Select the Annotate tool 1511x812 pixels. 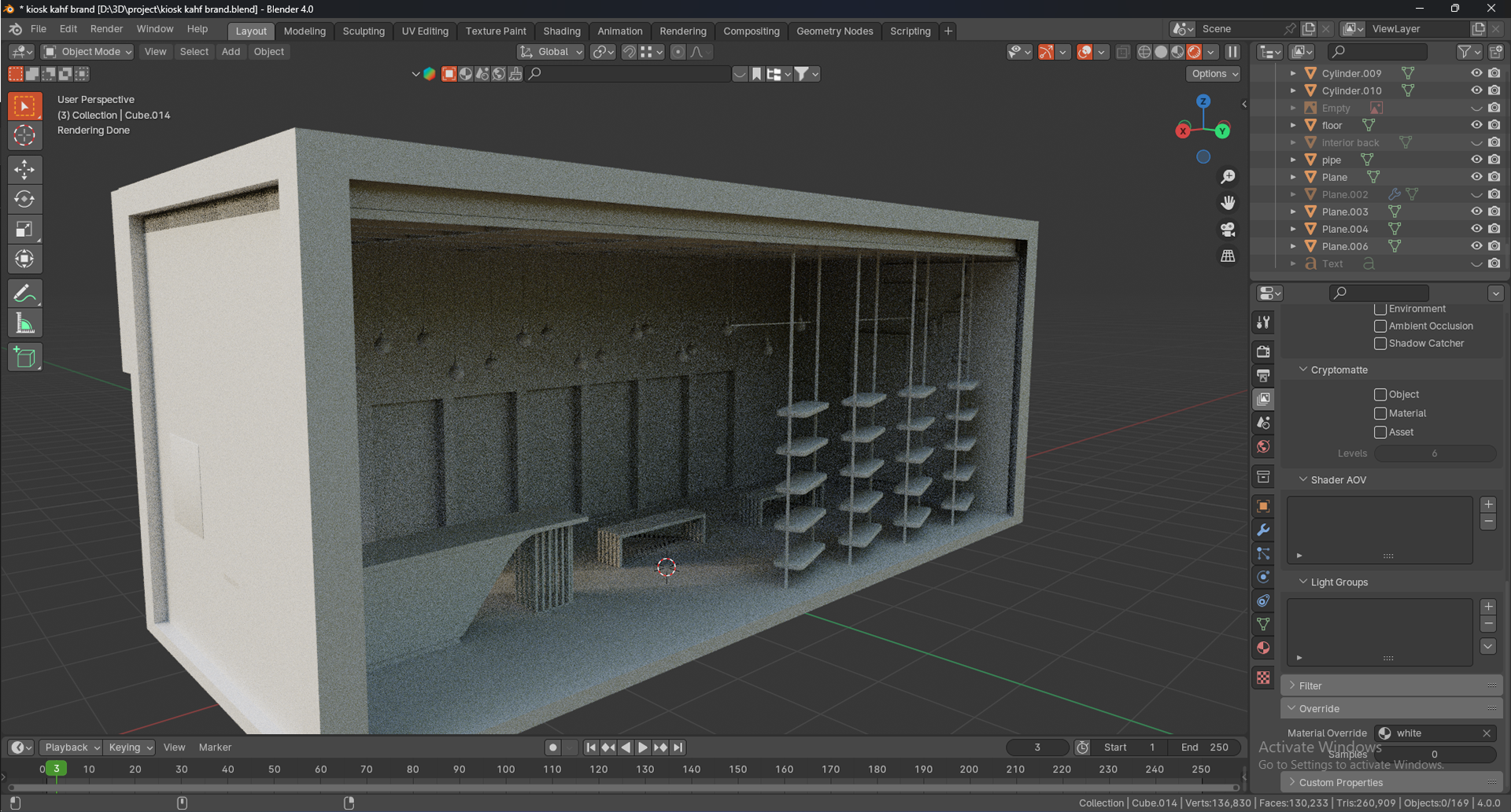tap(24, 293)
